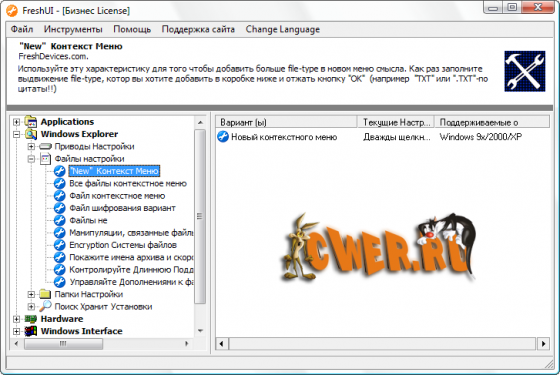Click tree panel horizontal scroll left arrow
The width and height of the screenshot is (560, 375).
(x=16, y=344)
